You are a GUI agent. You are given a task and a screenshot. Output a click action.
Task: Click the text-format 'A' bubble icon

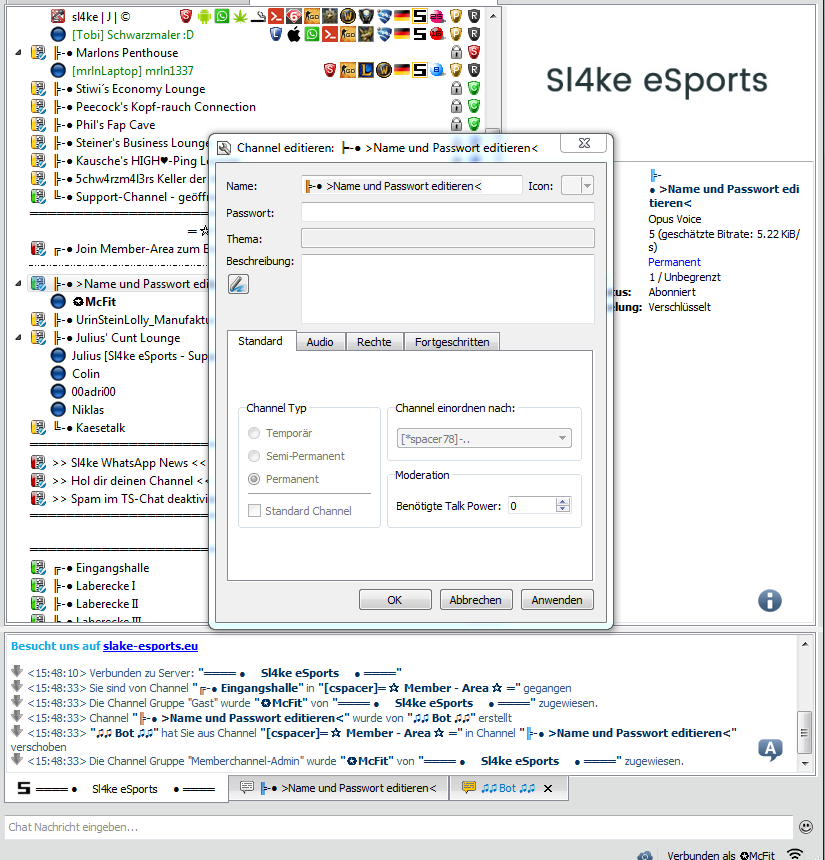770,749
